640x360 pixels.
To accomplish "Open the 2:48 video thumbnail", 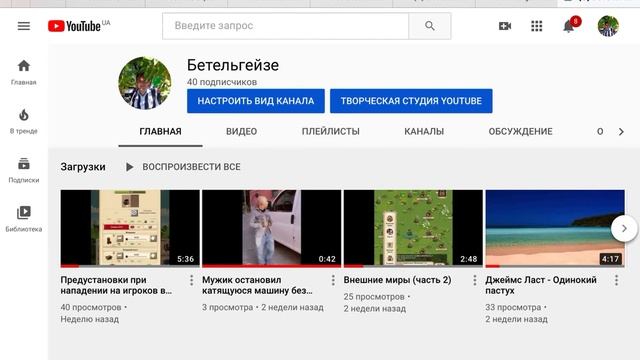I will (x=413, y=229).
